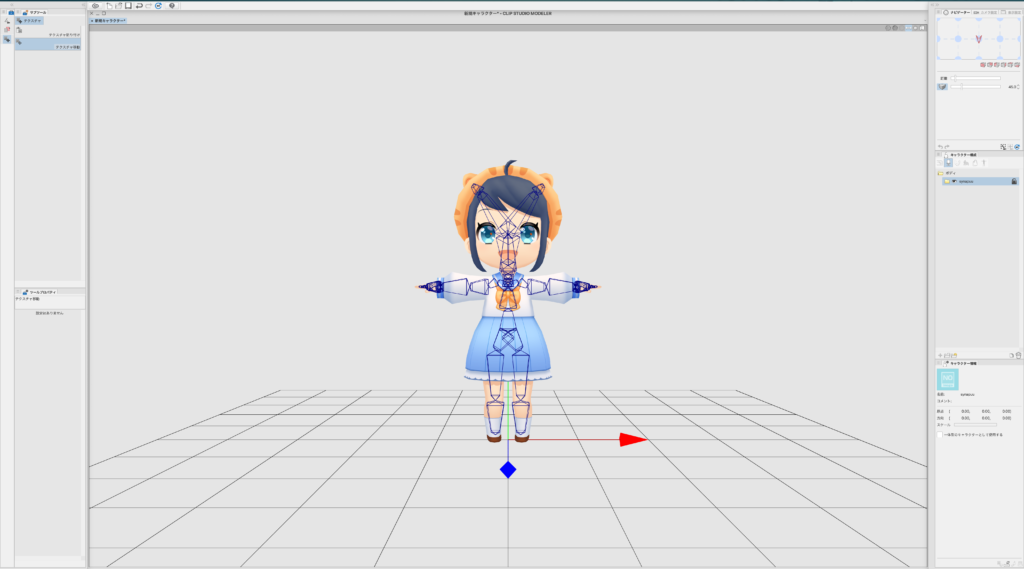Image resolution: width=1024 pixels, height=569 pixels.
Task: Duplicate item with the copy icon
Action: click(x=1012, y=355)
